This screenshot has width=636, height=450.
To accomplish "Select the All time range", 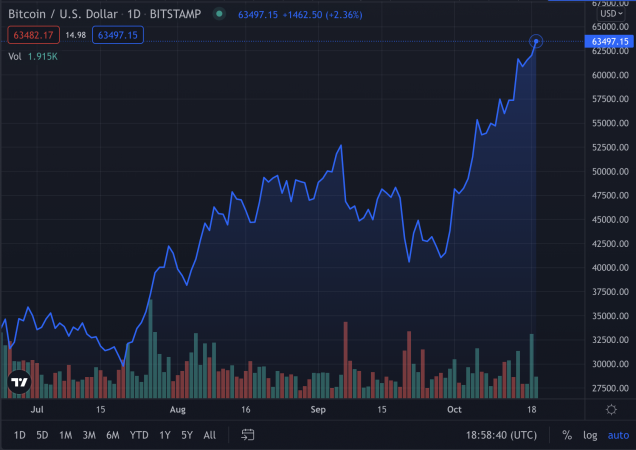I will point(210,435).
